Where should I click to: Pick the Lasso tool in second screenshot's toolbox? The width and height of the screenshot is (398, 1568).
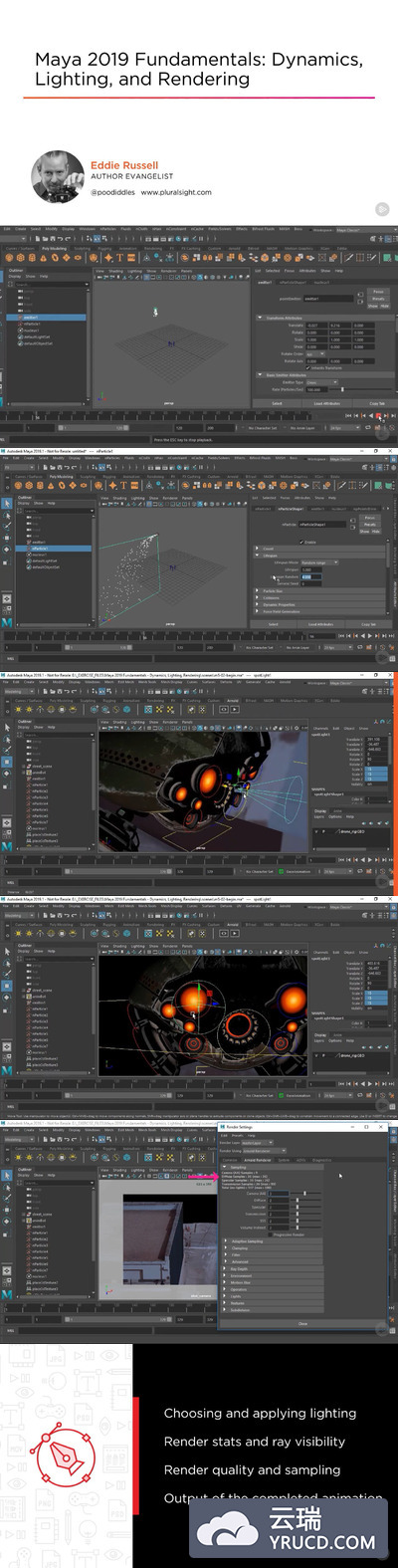pyautogui.click(x=7, y=516)
